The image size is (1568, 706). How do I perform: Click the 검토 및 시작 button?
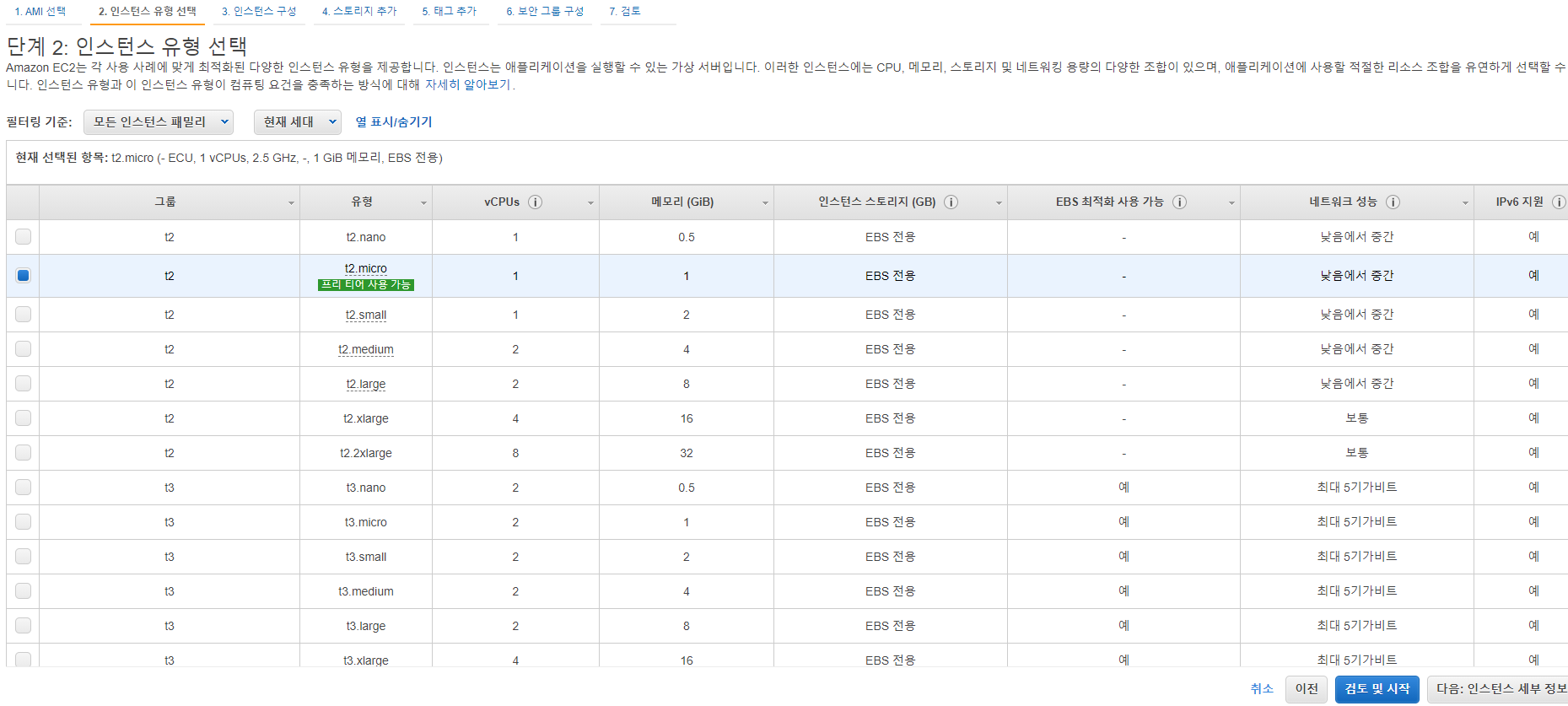click(1377, 688)
